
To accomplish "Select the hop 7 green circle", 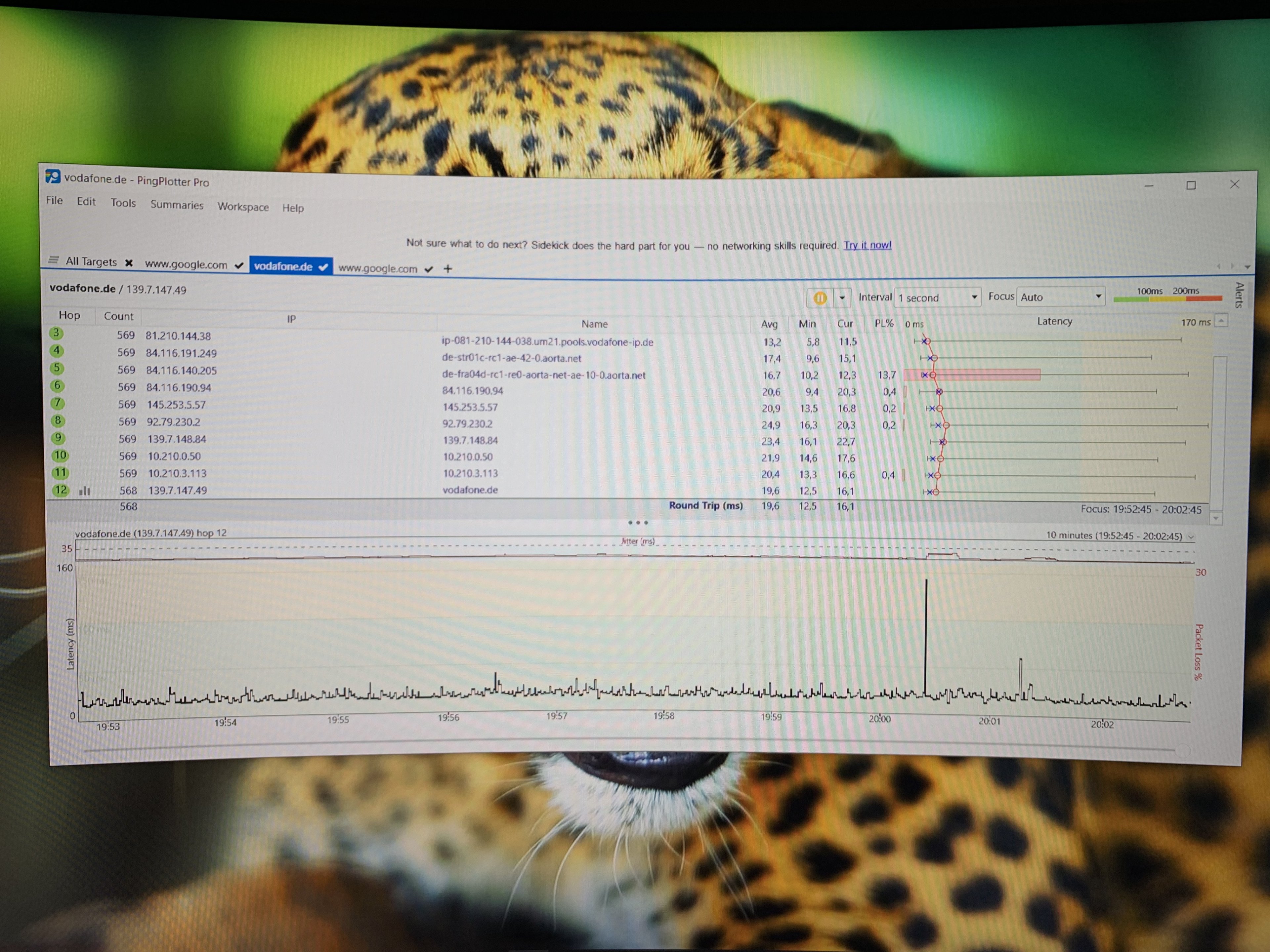I will click(x=58, y=403).
